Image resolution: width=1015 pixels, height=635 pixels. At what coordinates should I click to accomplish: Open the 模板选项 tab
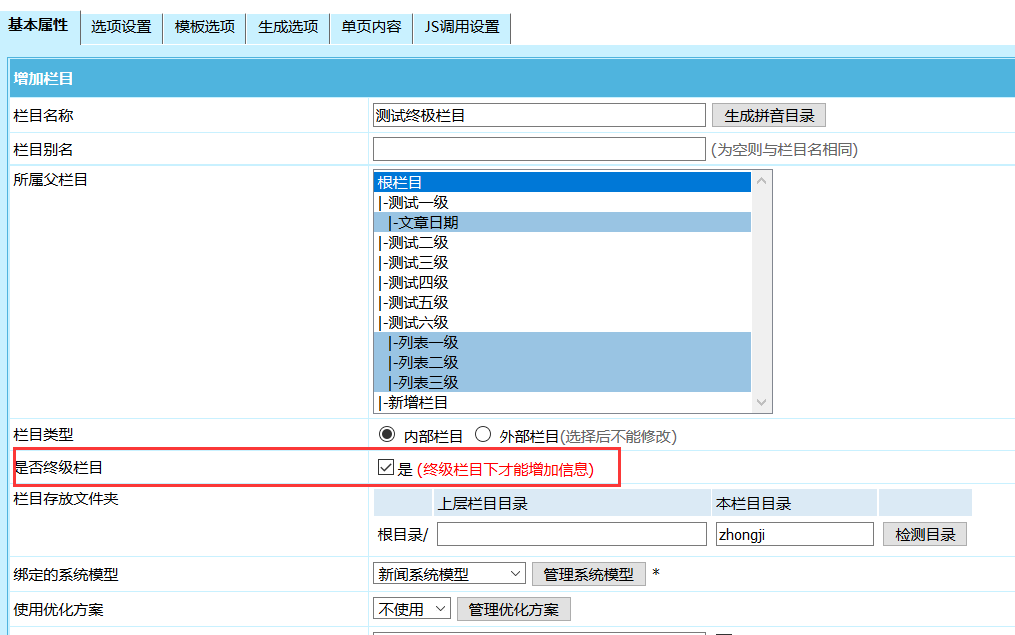(205, 28)
